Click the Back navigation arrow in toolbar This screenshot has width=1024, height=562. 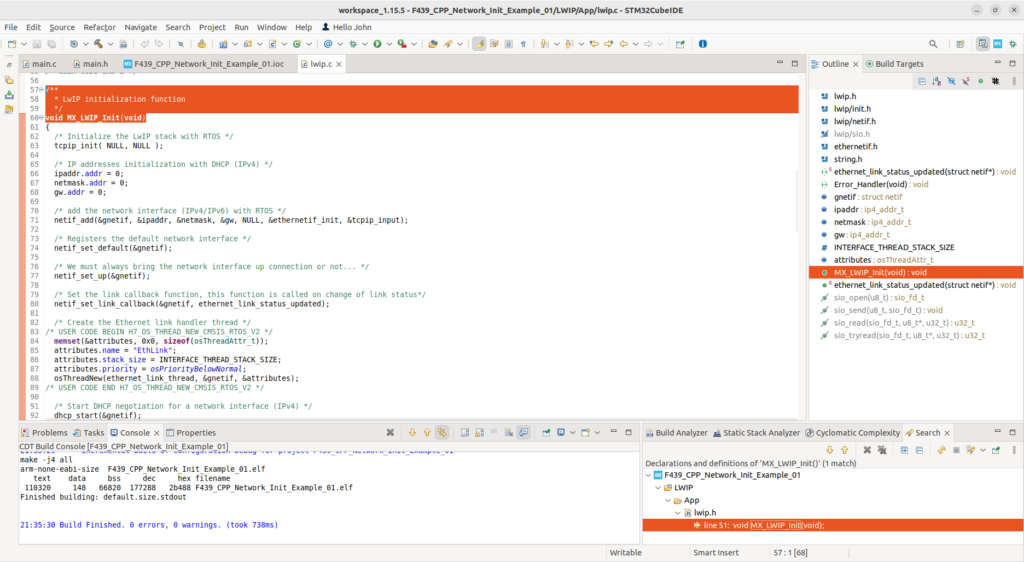pos(624,44)
